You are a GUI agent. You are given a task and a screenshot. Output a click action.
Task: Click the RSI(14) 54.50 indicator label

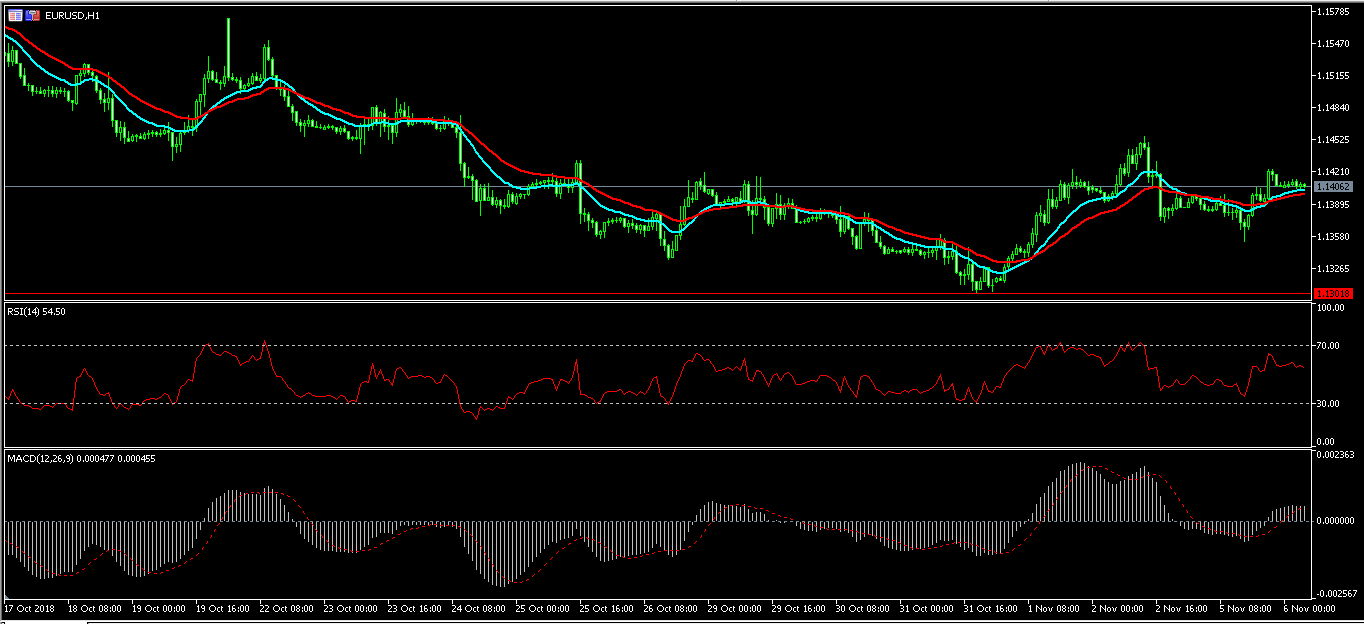click(x=37, y=312)
